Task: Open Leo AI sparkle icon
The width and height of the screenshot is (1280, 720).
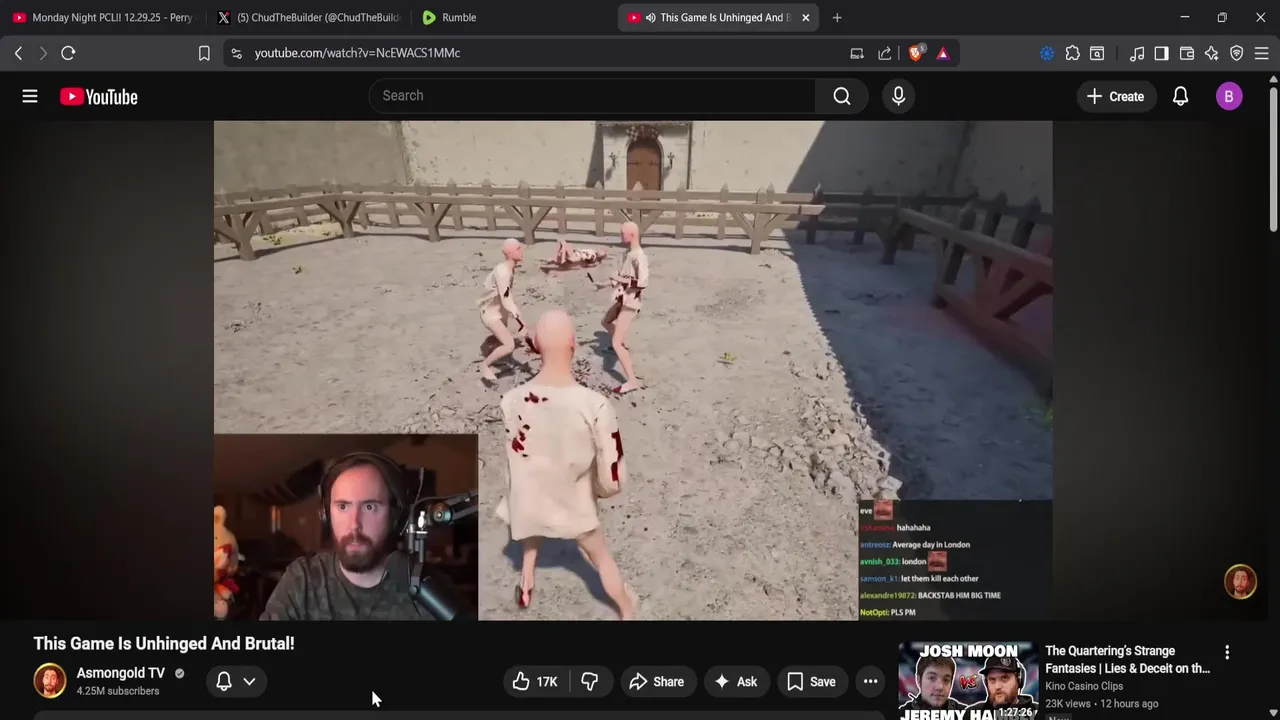Action: tap(1212, 53)
